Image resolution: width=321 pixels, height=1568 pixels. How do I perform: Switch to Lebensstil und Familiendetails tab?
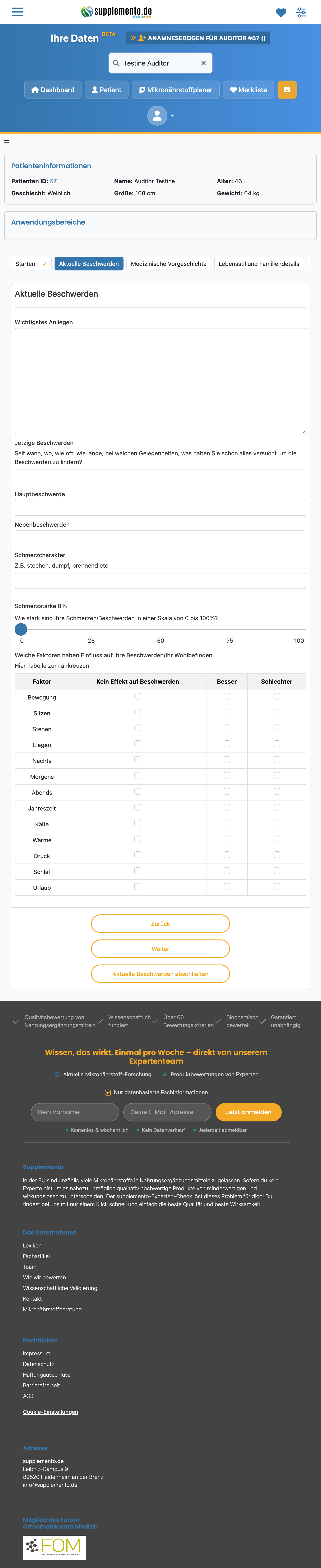tap(259, 264)
